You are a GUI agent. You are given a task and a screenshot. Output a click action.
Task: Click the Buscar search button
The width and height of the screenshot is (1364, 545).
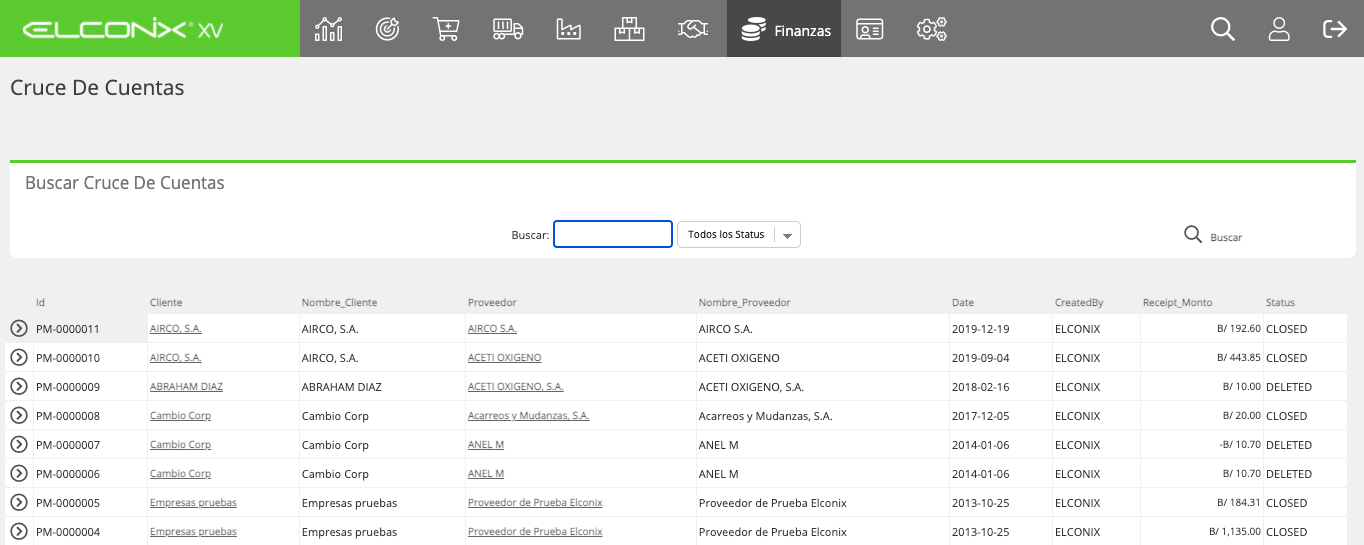pyautogui.click(x=1213, y=235)
